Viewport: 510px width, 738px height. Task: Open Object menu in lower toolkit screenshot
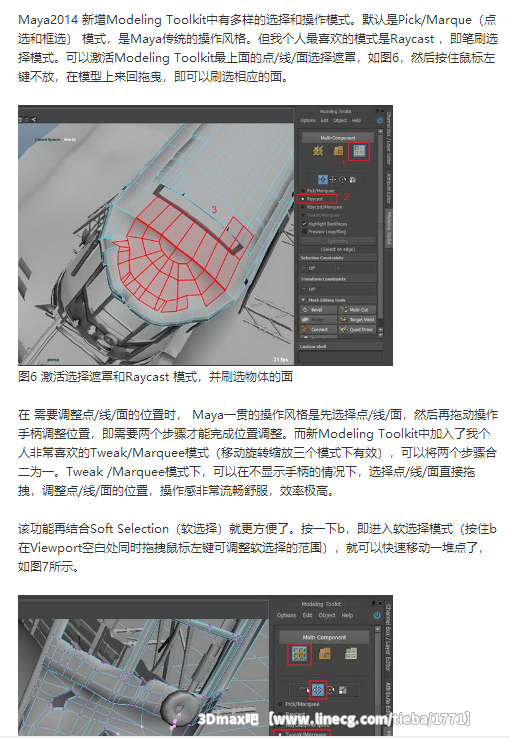(327, 615)
